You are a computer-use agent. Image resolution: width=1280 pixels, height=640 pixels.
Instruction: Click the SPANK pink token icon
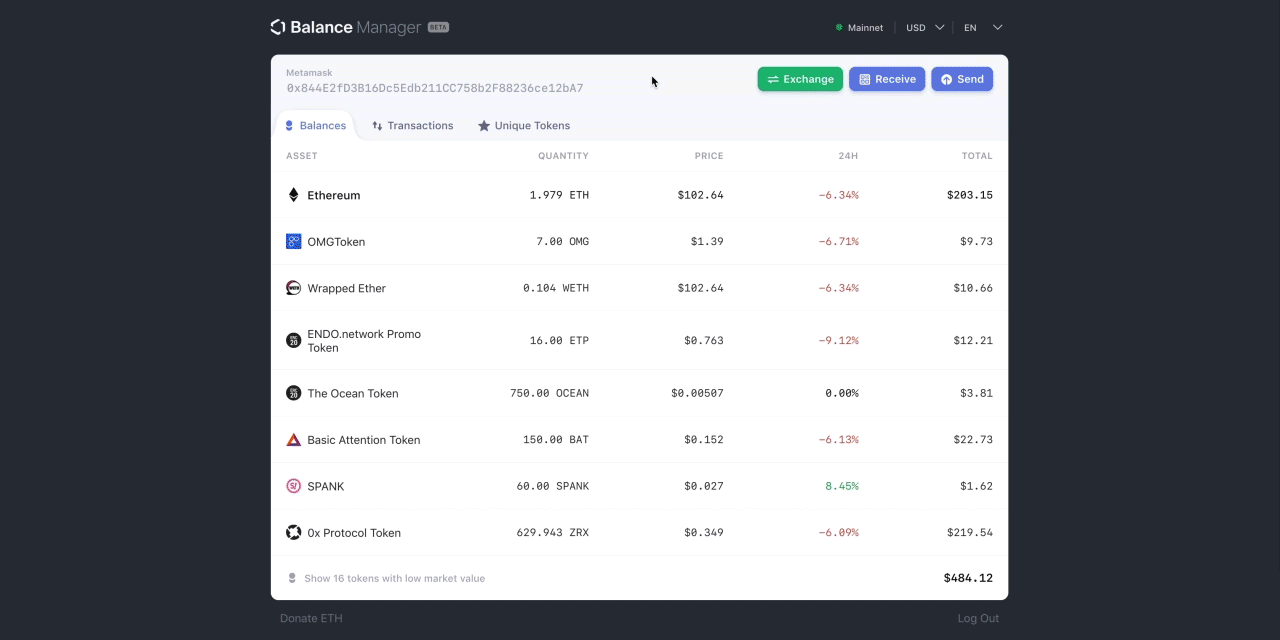pos(293,486)
